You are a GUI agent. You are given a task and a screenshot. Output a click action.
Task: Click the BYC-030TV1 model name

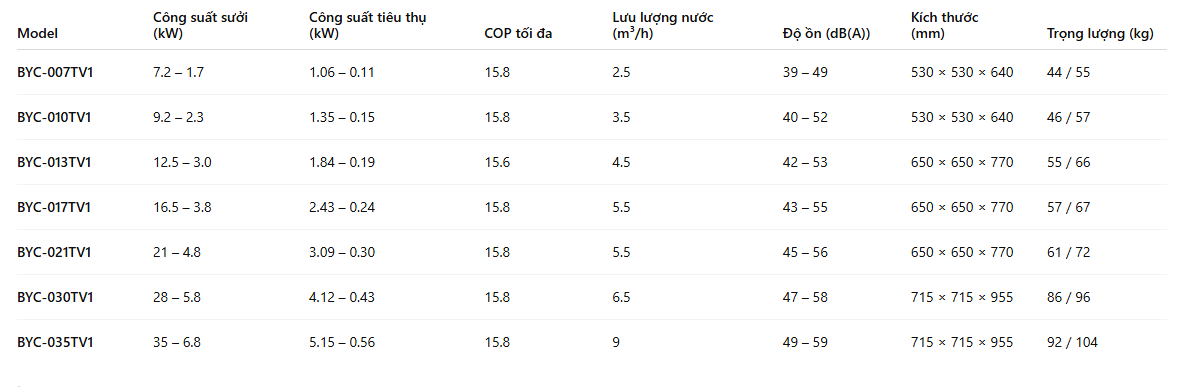tap(55, 298)
